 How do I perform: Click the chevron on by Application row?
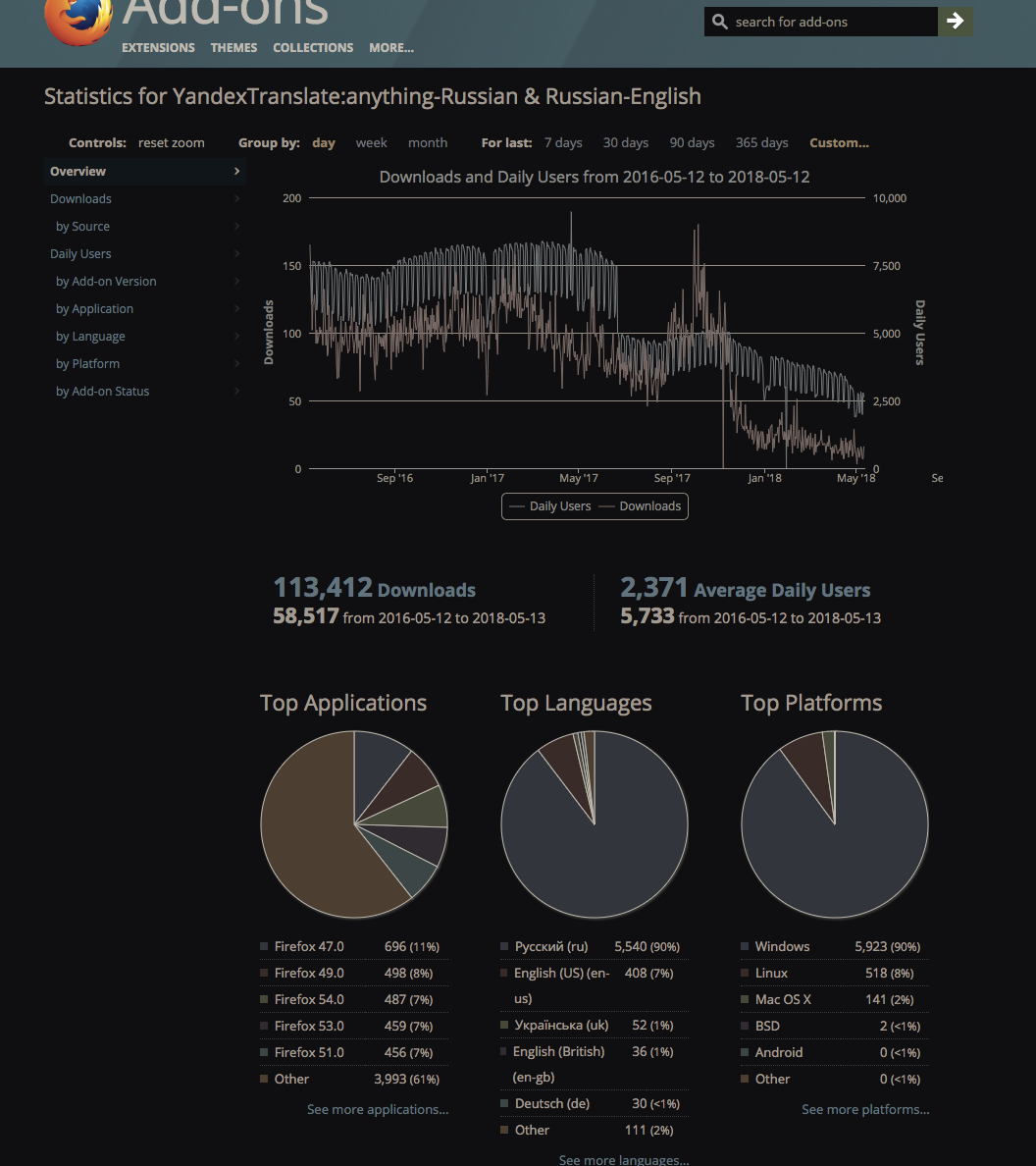click(237, 308)
